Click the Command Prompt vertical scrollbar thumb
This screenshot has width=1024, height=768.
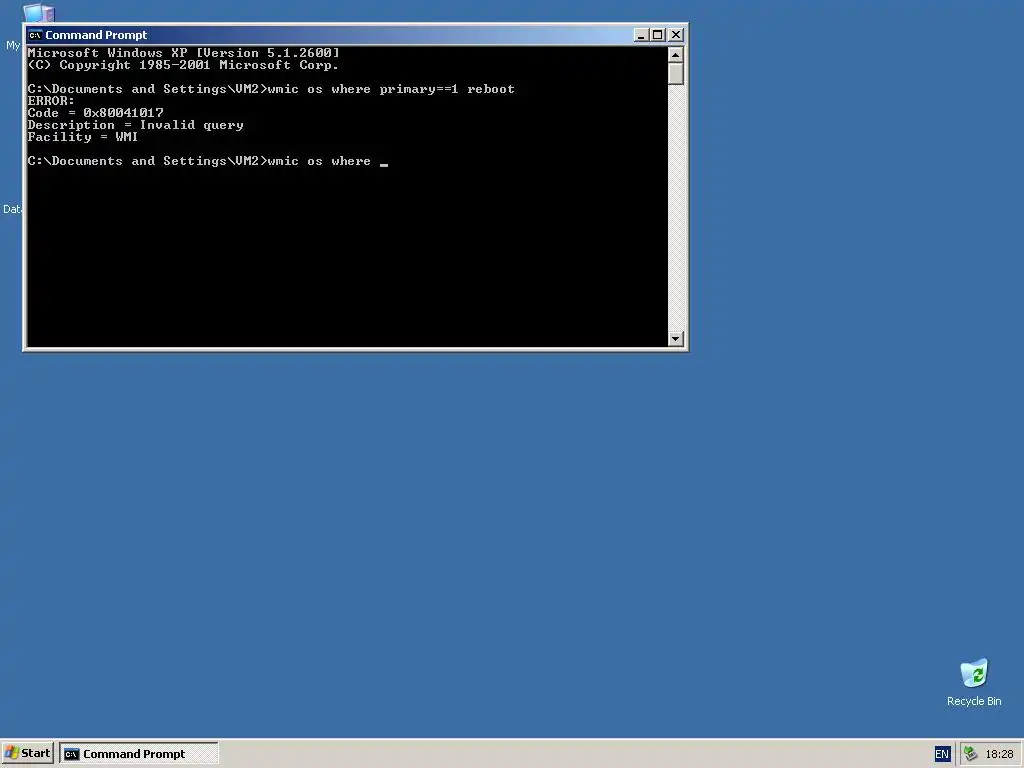coord(676,74)
